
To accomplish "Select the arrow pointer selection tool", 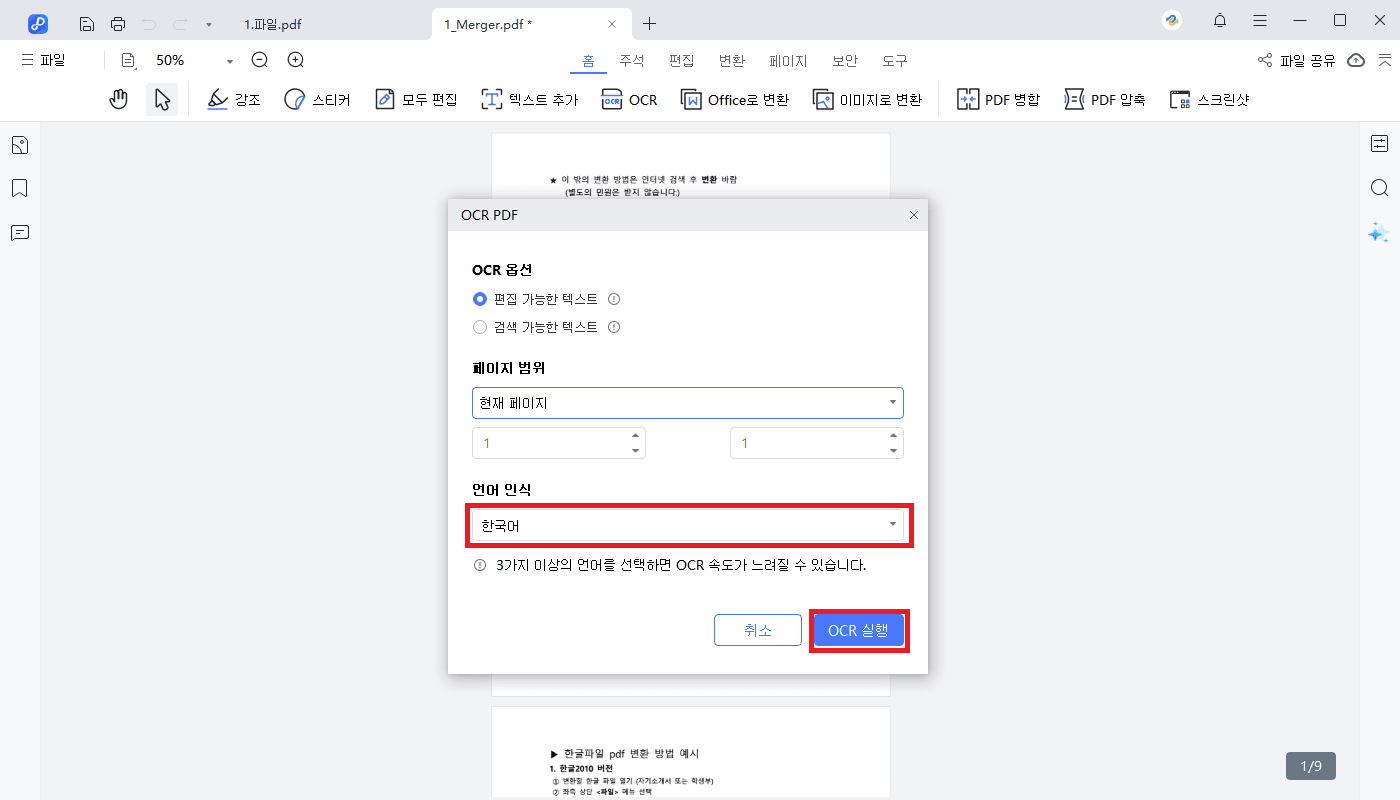I will click(x=162, y=99).
